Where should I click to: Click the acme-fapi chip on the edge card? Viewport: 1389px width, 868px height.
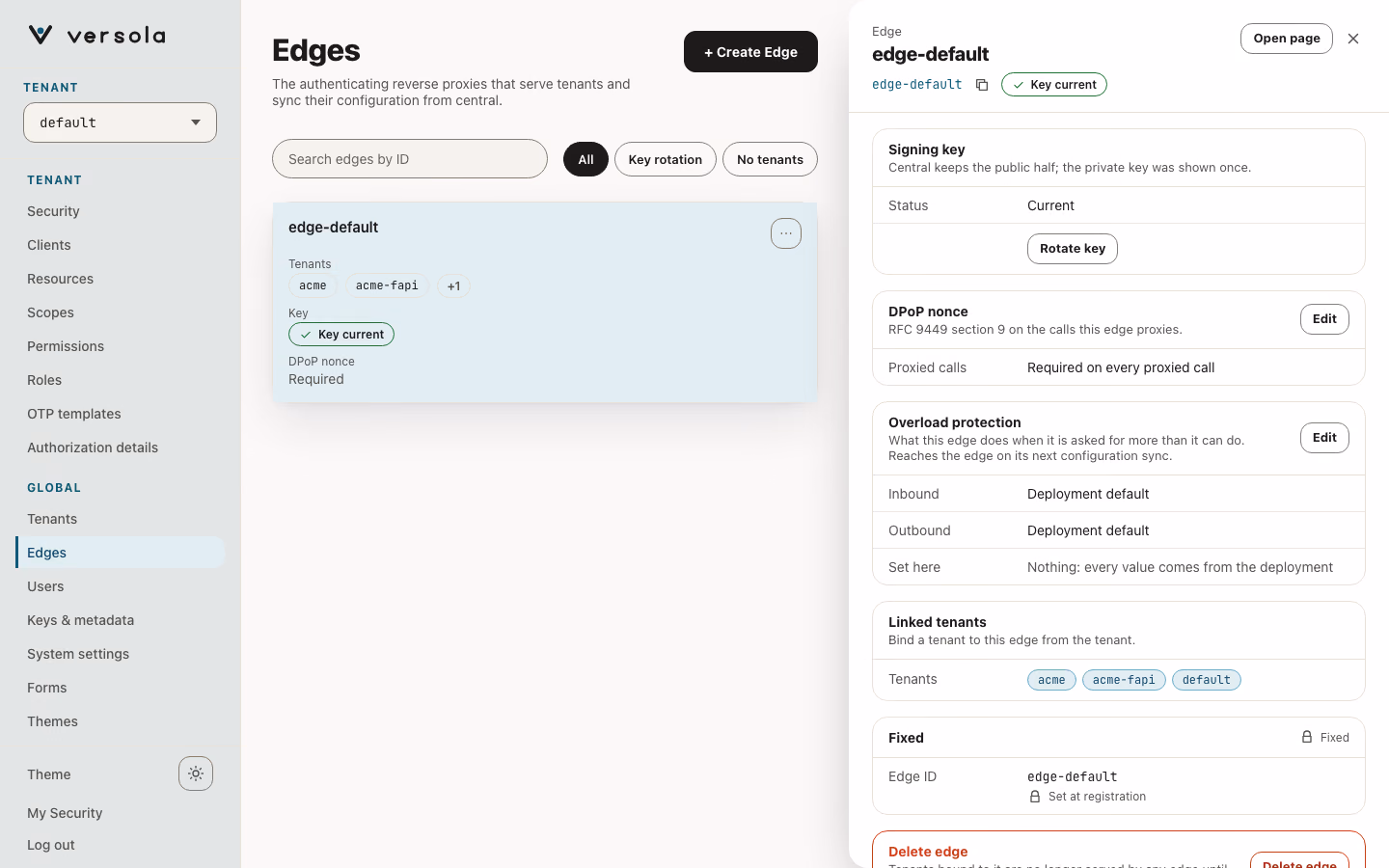(387, 285)
